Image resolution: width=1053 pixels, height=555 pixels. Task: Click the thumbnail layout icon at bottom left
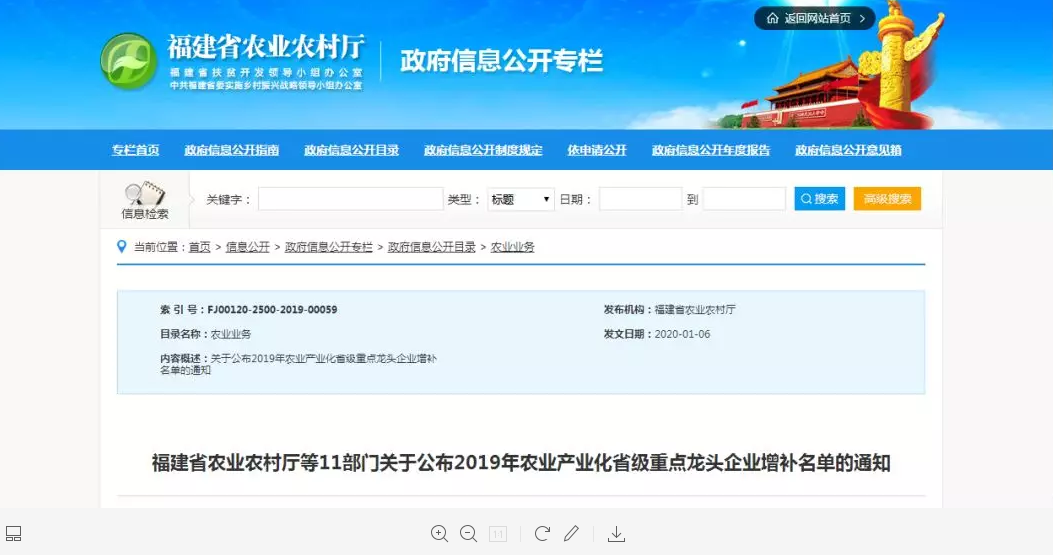(14, 534)
